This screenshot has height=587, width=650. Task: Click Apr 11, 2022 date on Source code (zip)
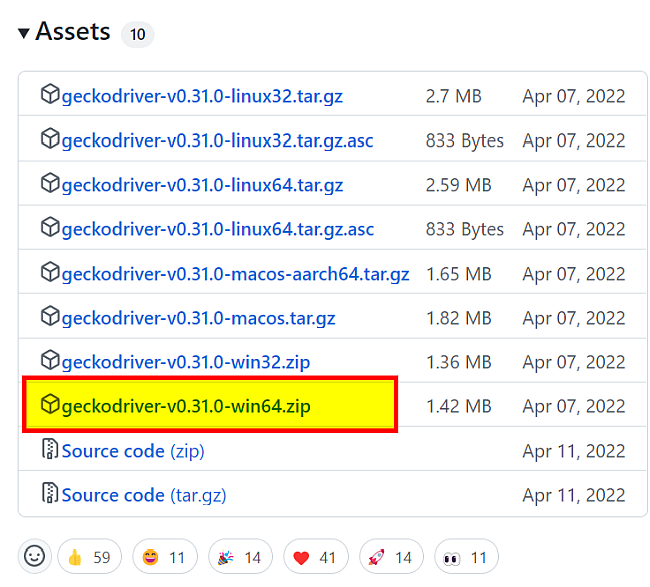(574, 451)
